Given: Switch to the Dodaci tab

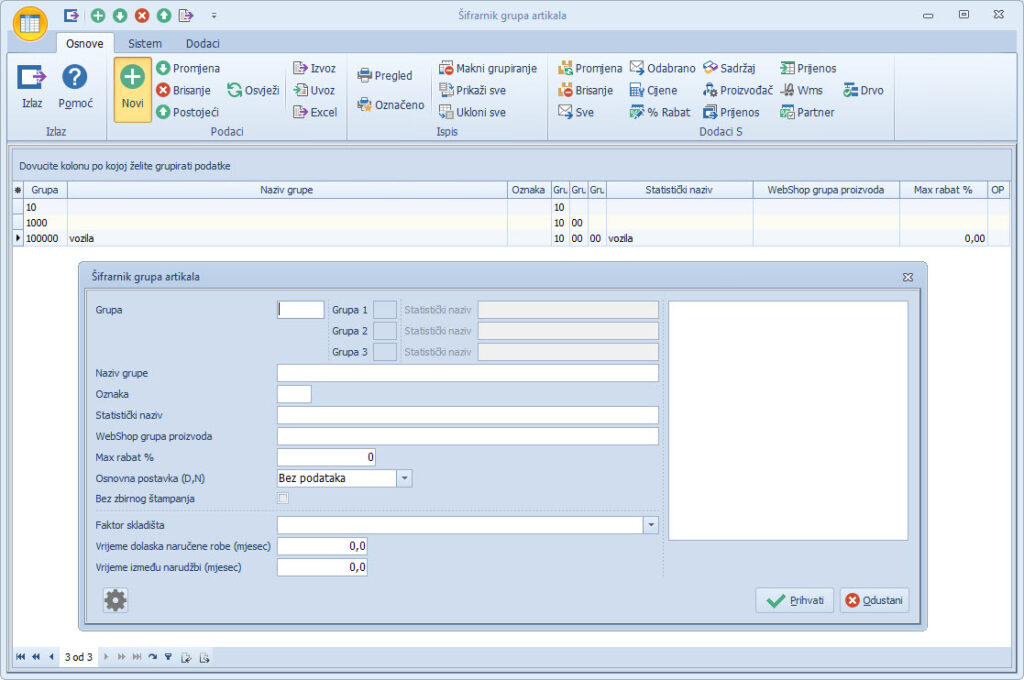Looking at the screenshot, I should (202, 44).
